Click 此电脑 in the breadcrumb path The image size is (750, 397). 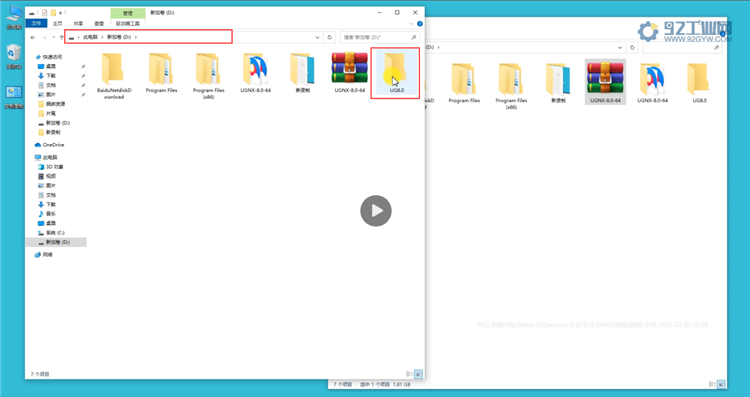(90, 37)
